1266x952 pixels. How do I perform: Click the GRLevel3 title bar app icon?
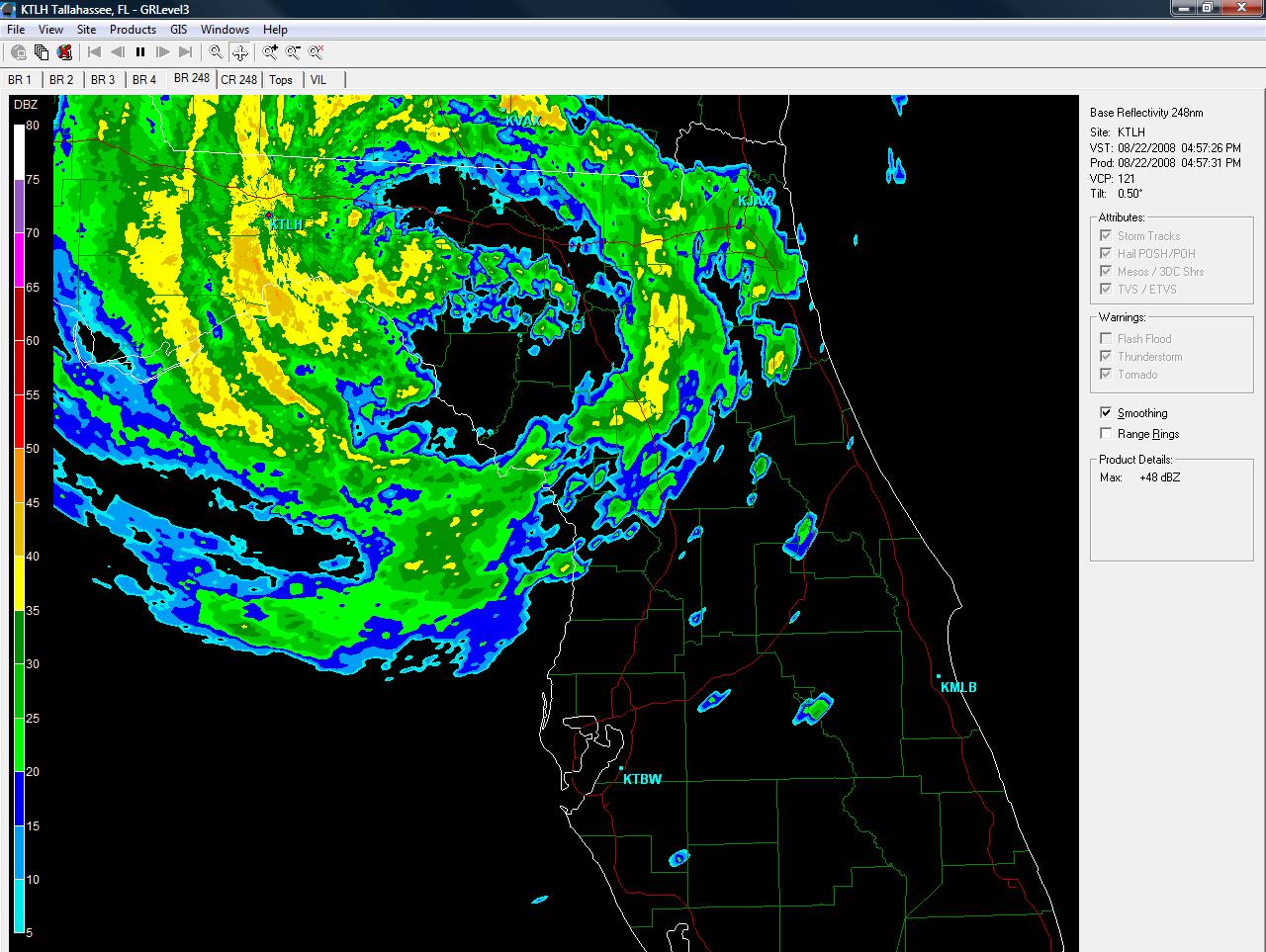10,9
